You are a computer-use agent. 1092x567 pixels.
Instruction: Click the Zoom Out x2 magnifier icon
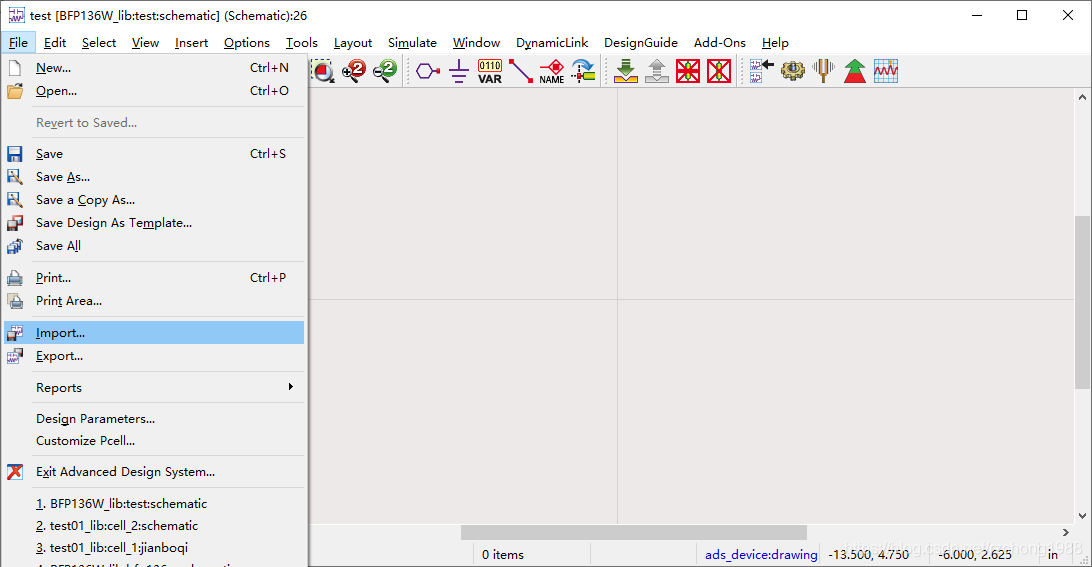[x=384, y=71]
